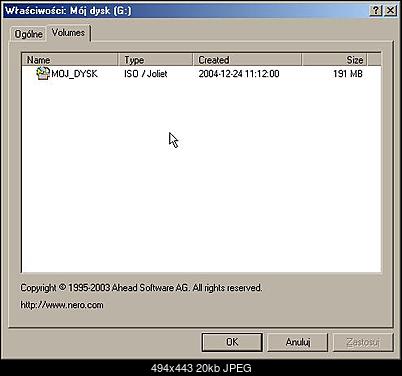
Task: Open the http://www.nero.com link
Action: [x=62, y=305]
